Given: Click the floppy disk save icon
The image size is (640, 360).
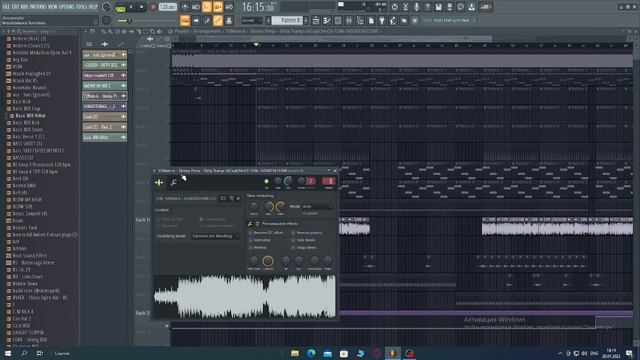Looking at the screenshot, I should pyautogui.click(x=438, y=7).
